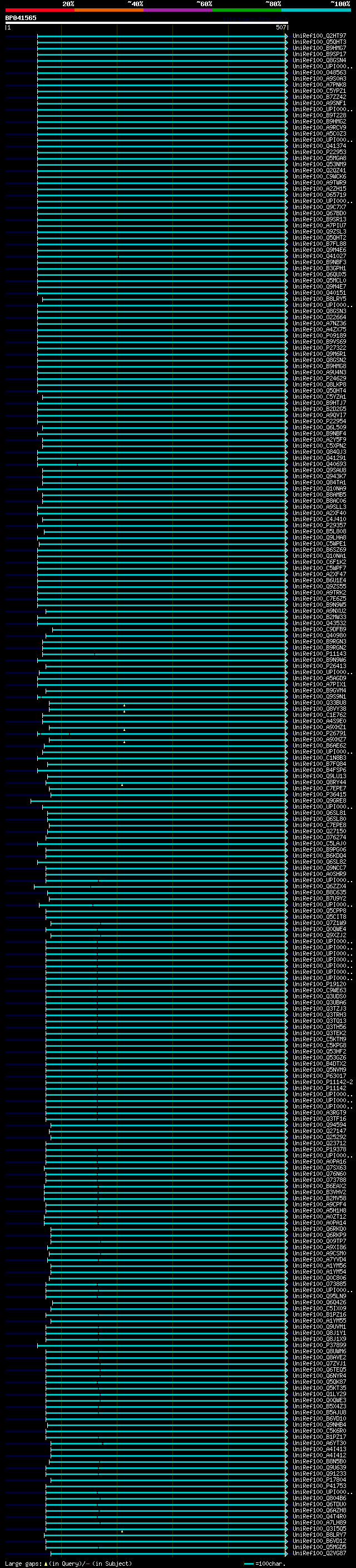Open hit UniRef100_O48563
This screenshot has height=1568, width=356.
(x=319, y=72)
